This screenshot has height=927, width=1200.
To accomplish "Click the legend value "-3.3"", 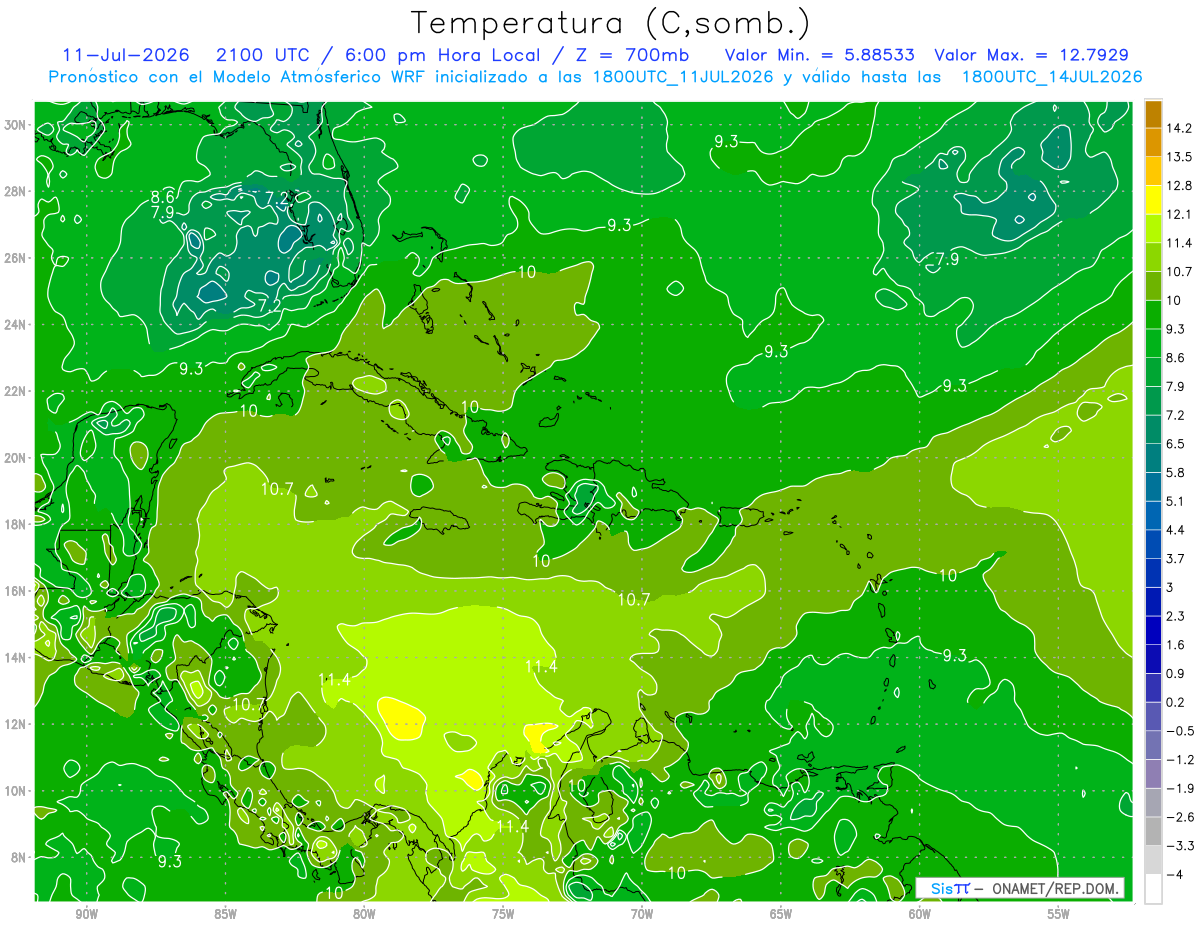I will pyautogui.click(x=1180, y=846).
